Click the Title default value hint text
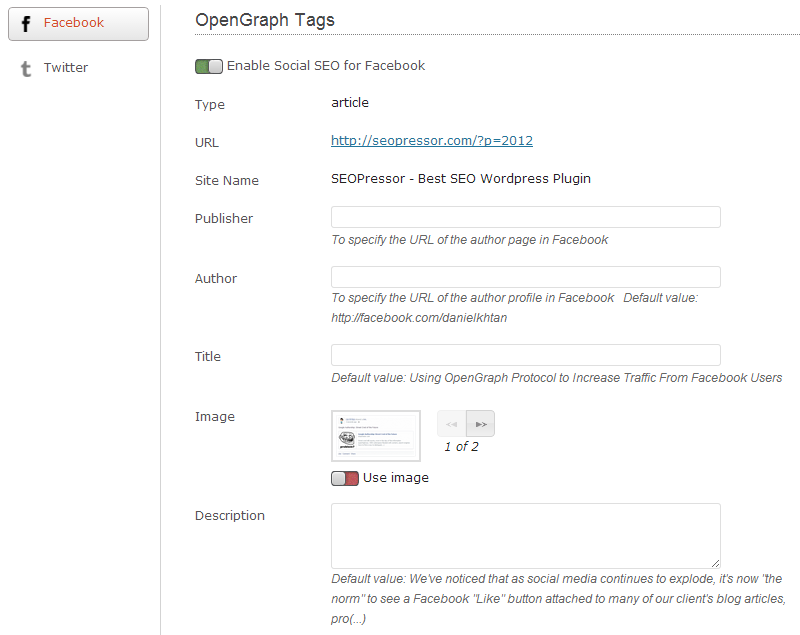The image size is (800, 635). tap(557, 378)
